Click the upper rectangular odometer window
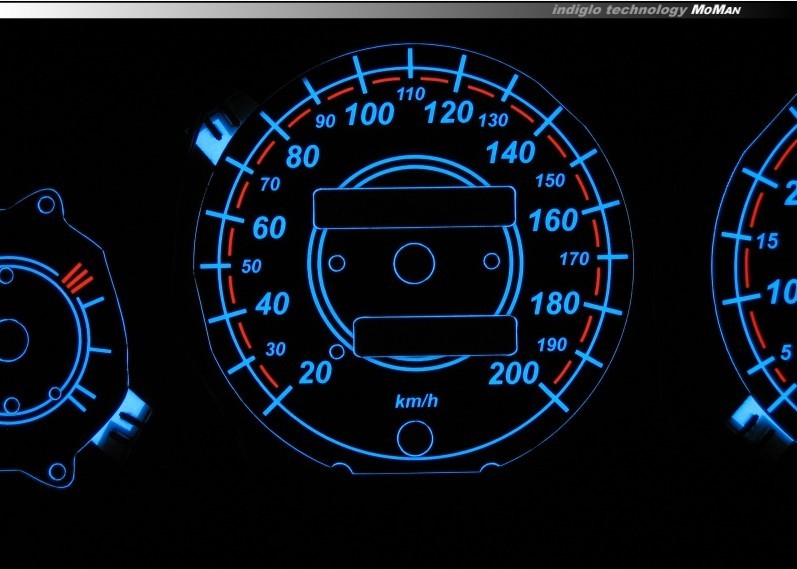797x569 pixels. click(x=414, y=207)
